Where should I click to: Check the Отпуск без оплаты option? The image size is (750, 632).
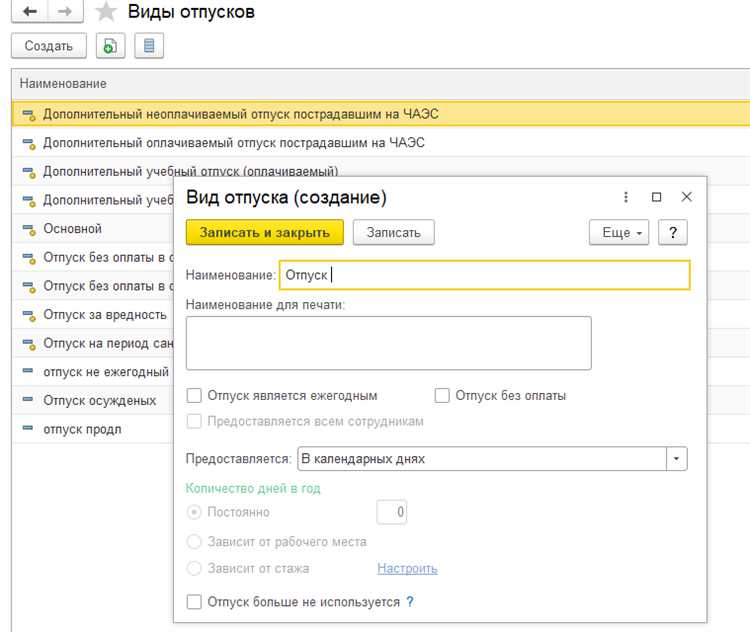click(x=443, y=395)
